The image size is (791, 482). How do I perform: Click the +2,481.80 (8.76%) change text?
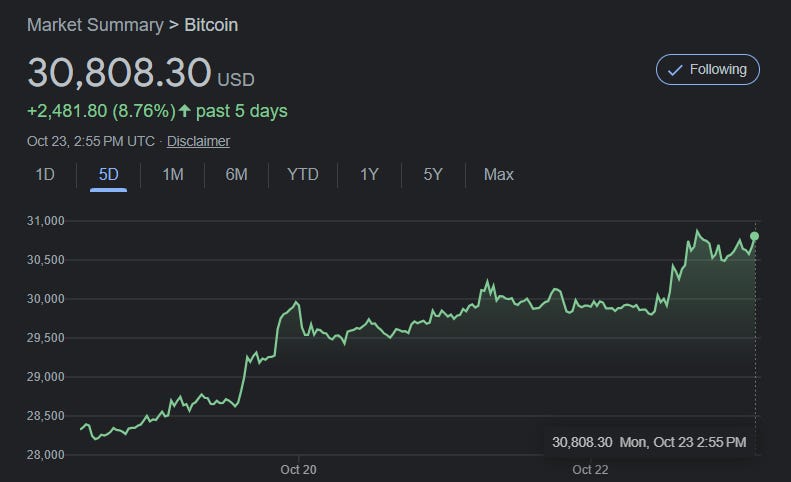tap(101, 111)
